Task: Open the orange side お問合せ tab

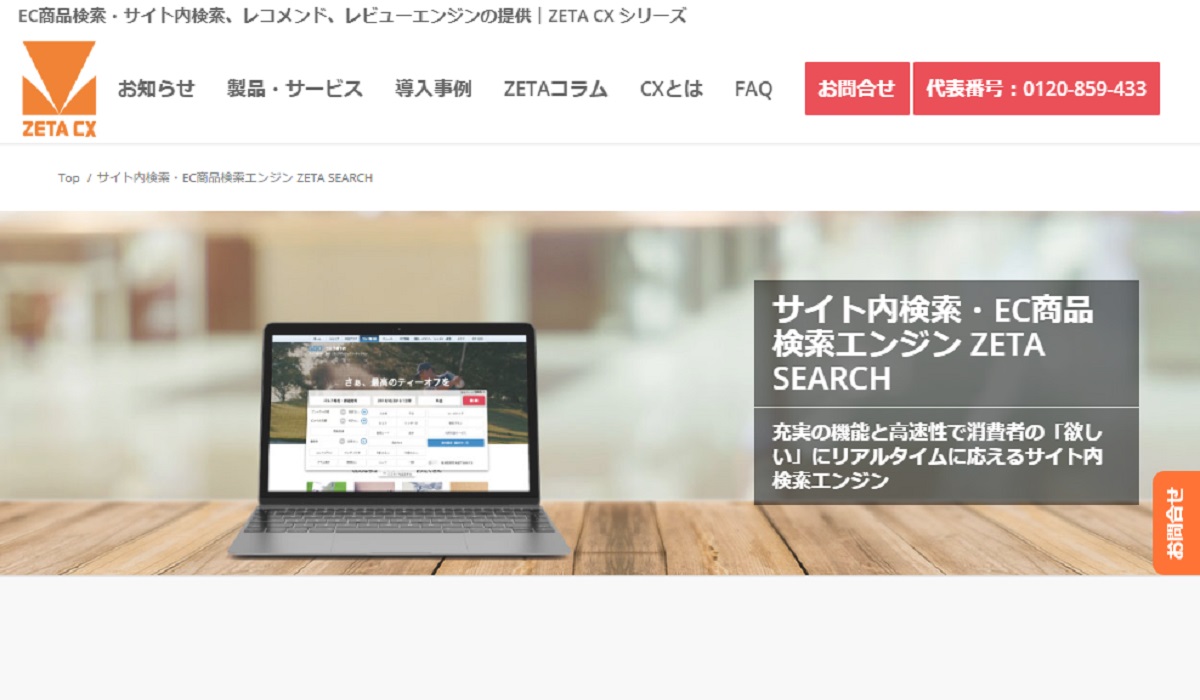Action: click(1176, 523)
